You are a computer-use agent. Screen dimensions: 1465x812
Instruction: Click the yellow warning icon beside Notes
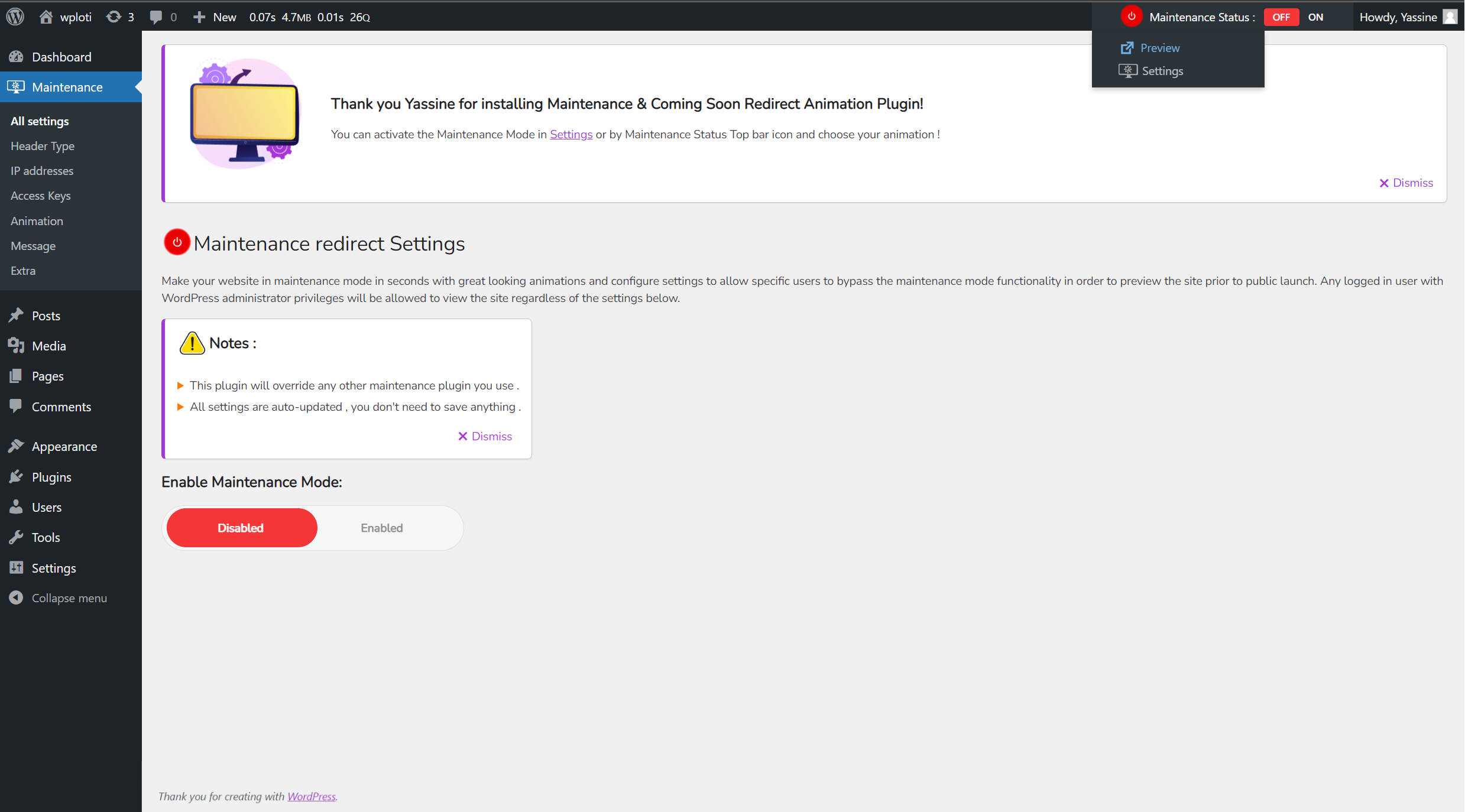point(192,343)
